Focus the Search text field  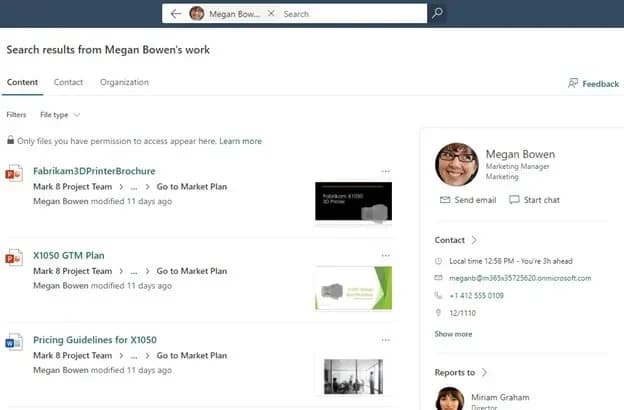coord(353,14)
